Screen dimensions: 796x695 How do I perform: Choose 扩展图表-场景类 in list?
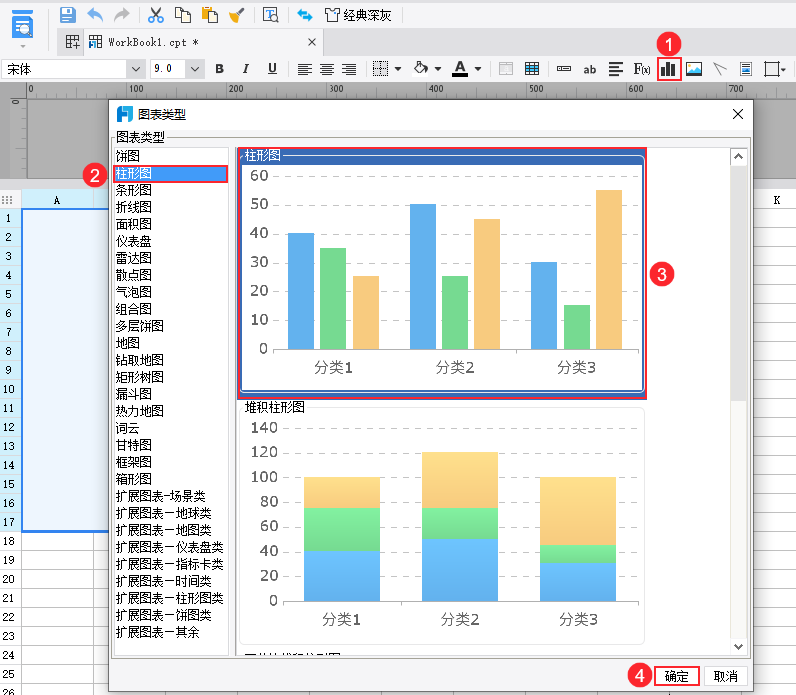[171, 496]
